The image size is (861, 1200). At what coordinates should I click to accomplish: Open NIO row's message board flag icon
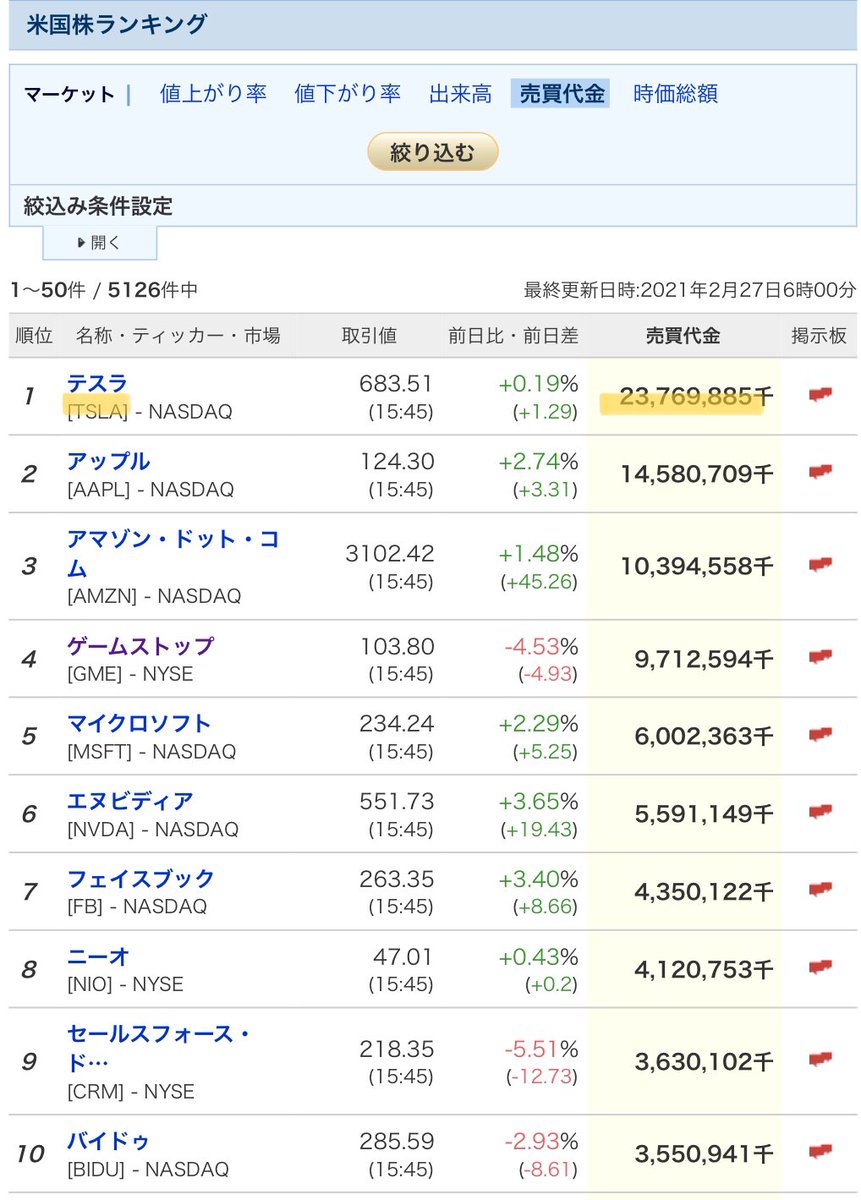pos(821,968)
